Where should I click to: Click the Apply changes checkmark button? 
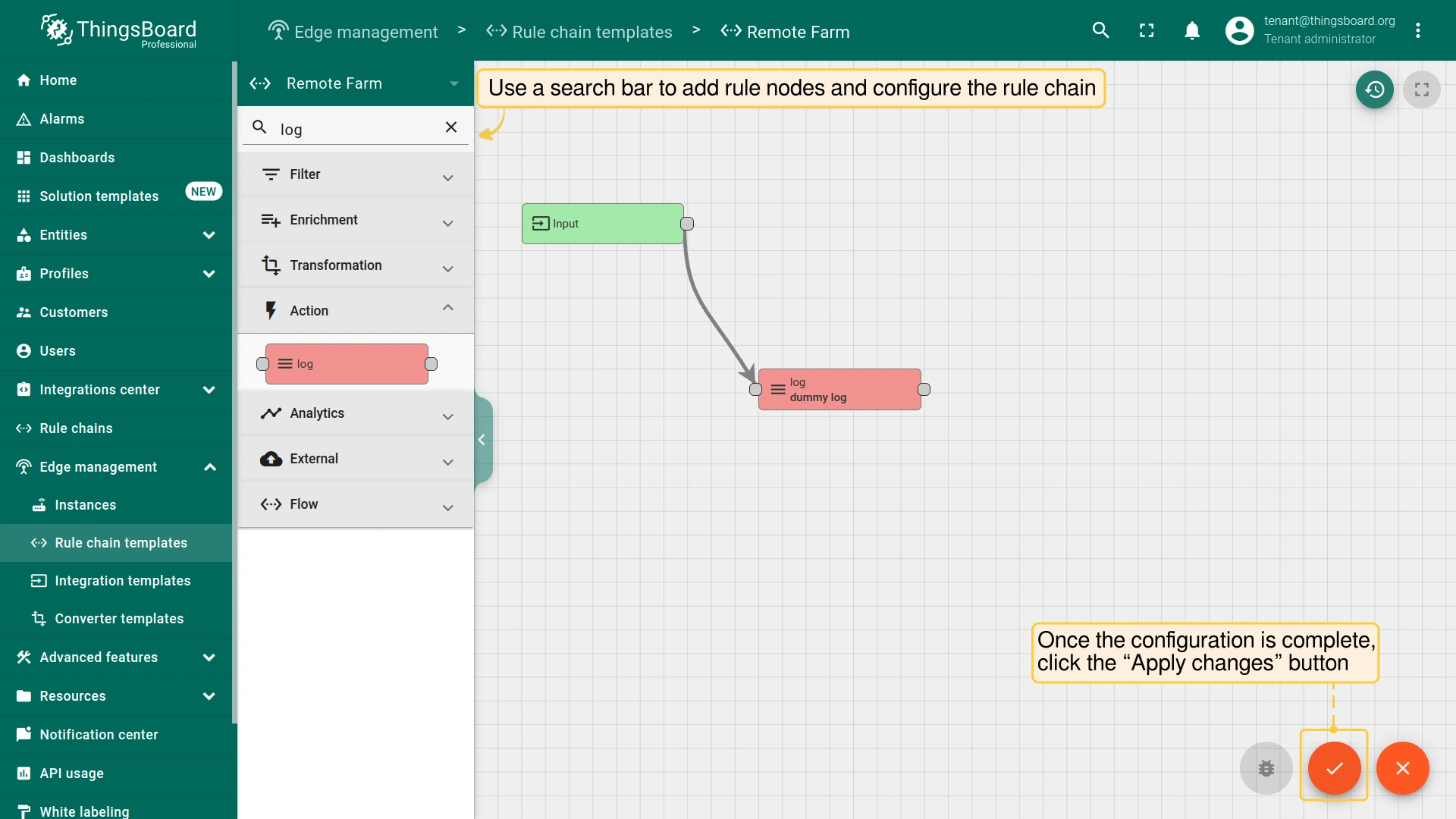[1334, 768]
